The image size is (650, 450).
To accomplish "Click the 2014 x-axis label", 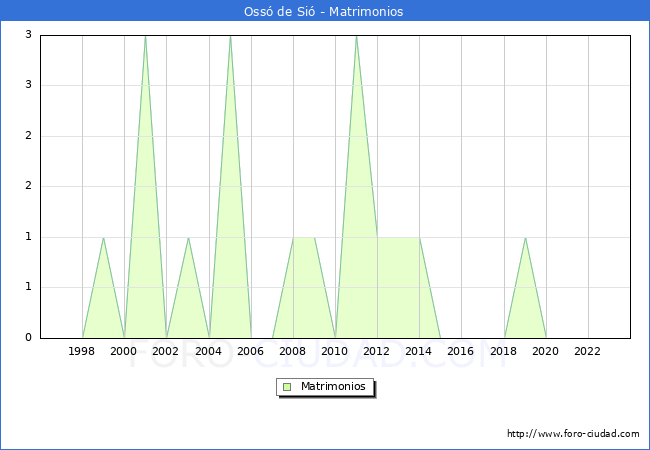I will [x=419, y=351].
